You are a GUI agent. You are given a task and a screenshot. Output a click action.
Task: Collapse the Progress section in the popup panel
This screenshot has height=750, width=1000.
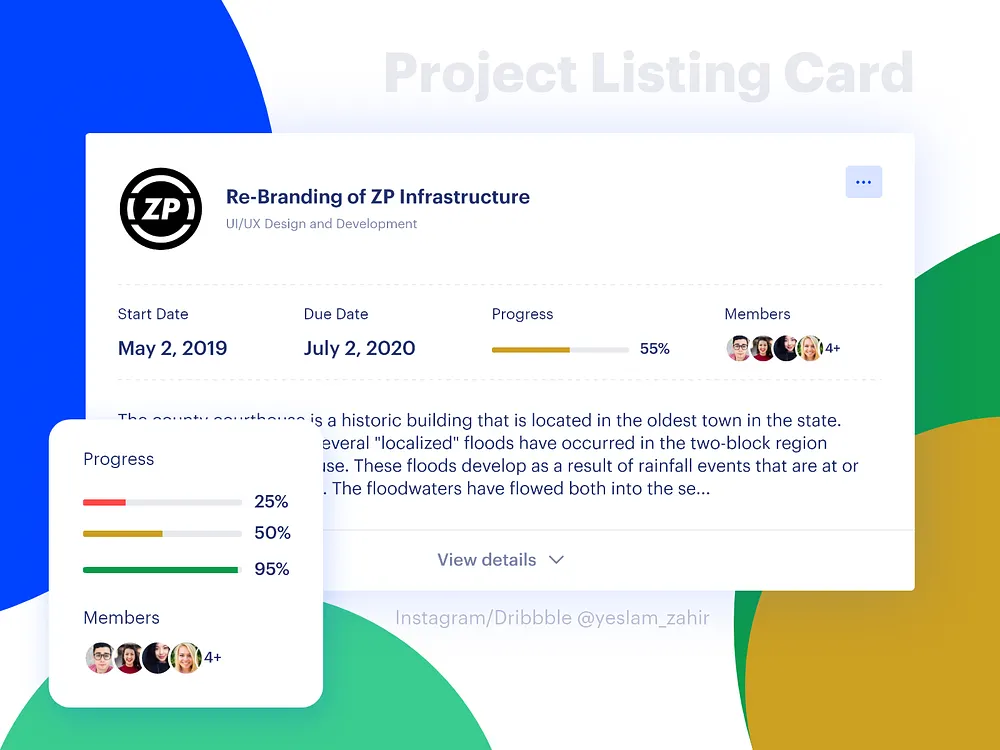(118, 459)
